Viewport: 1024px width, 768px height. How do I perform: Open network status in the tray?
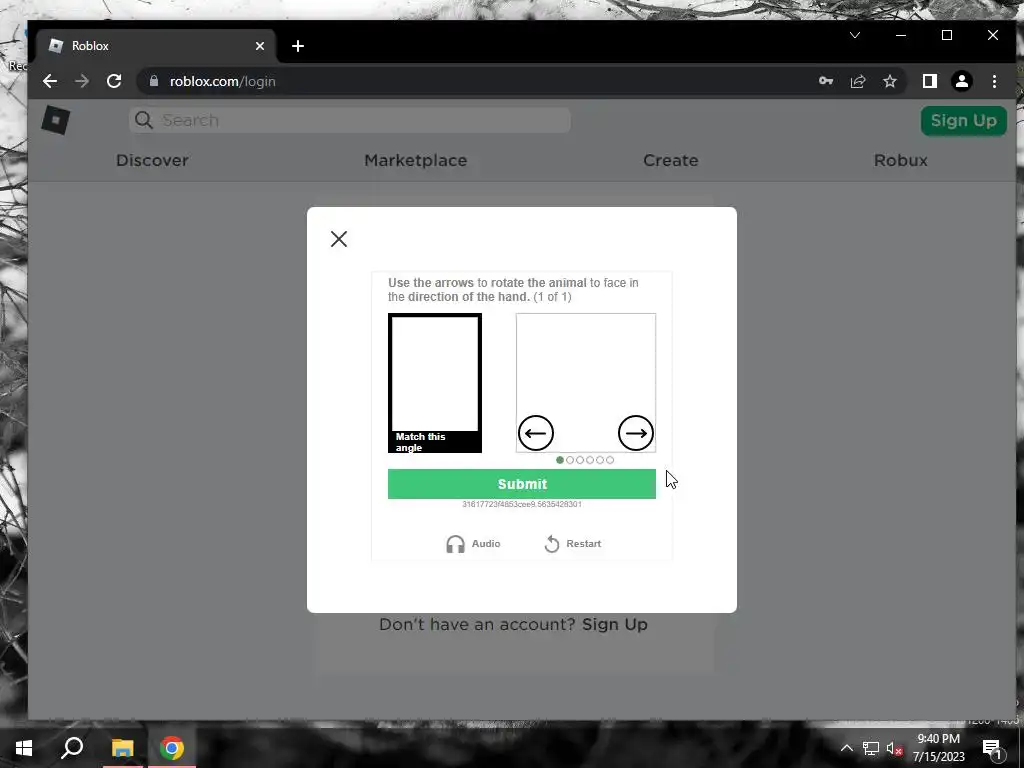tap(871, 748)
